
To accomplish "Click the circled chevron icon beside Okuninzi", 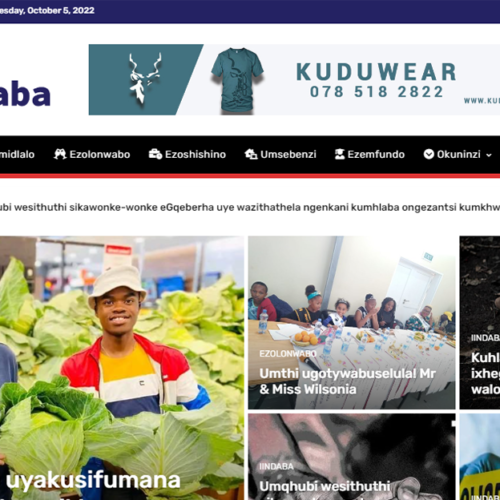I will click(429, 154).
